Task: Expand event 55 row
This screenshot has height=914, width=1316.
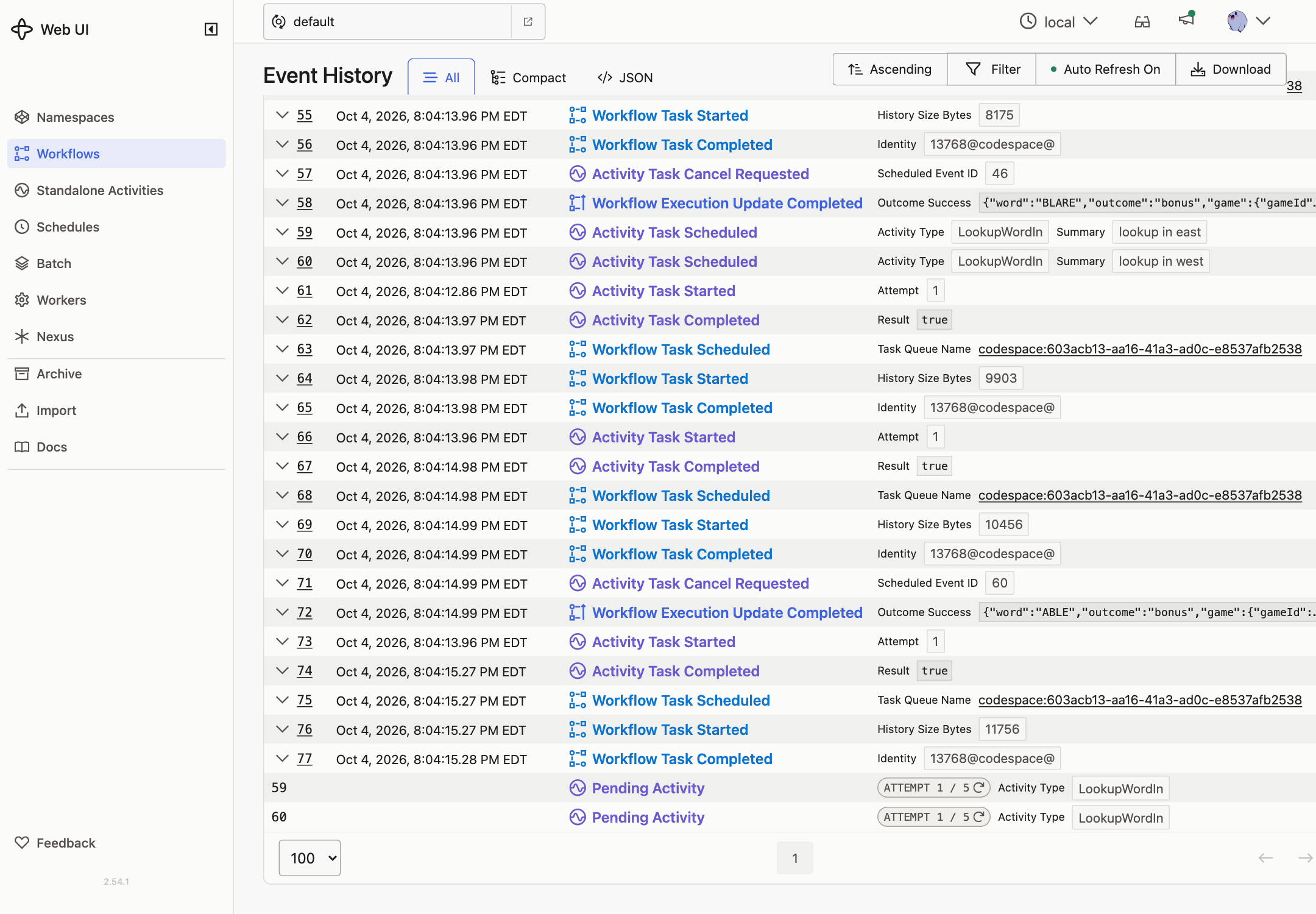Action: coord(282,115)
